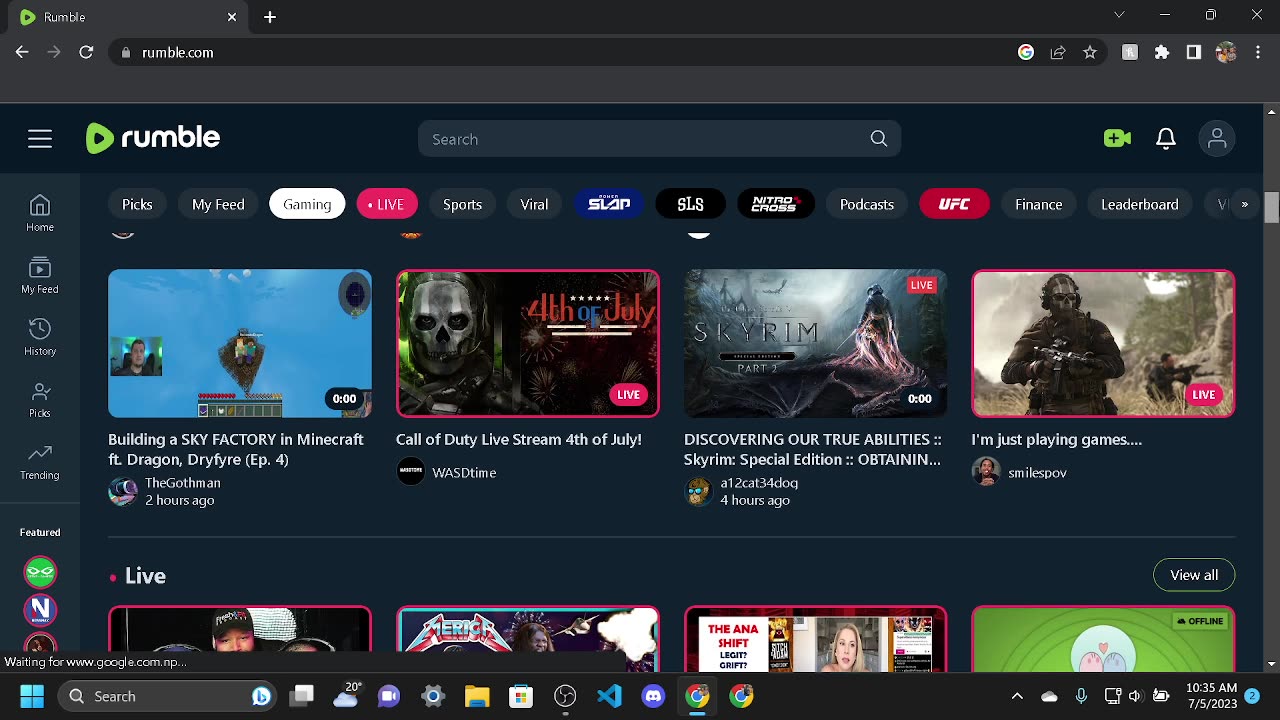Select the Finance category chip

click(x=1038, y=204)
